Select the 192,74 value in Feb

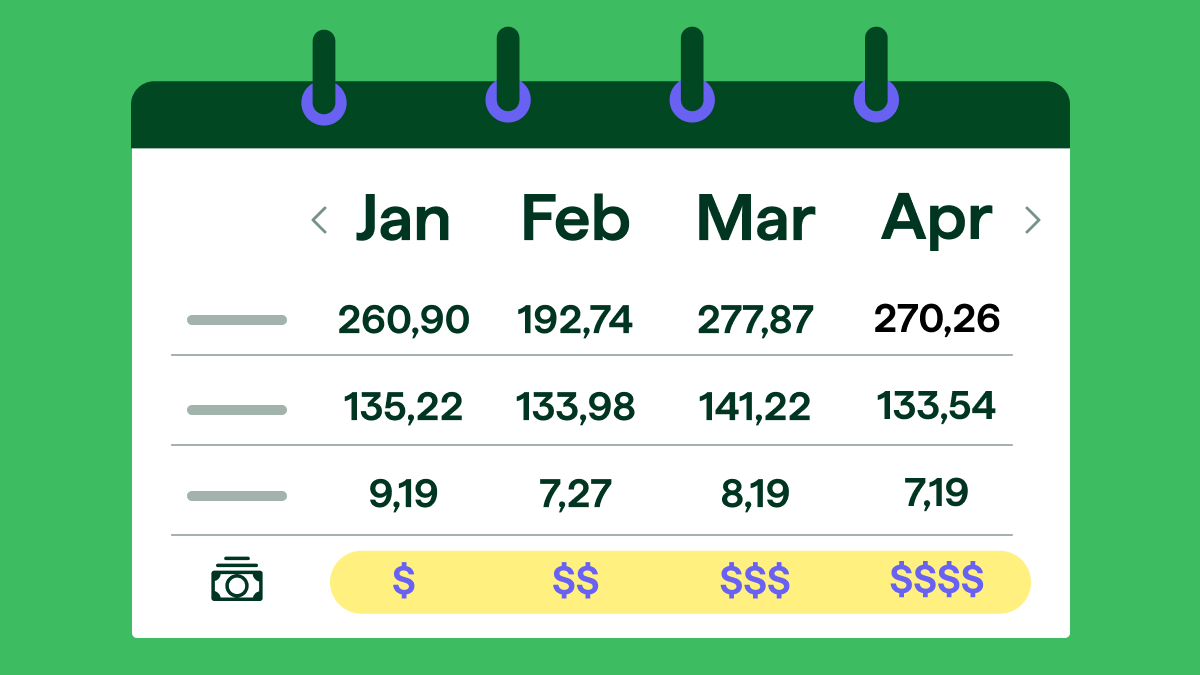point(576,320)
